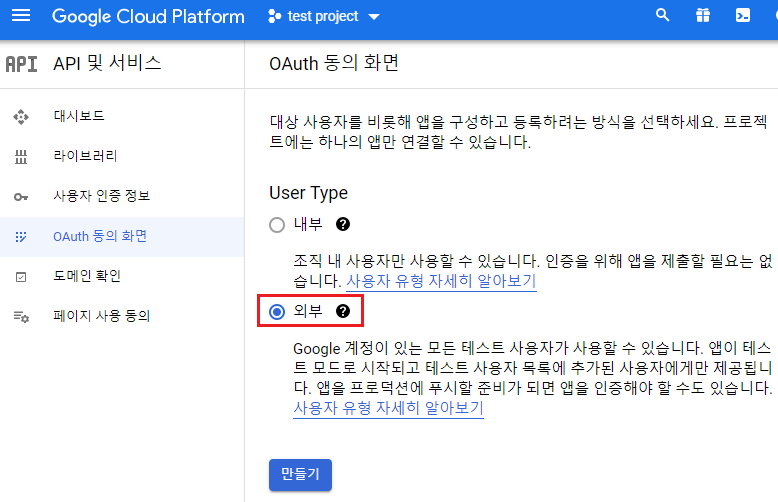
Task: Click the key icon beside 사용자 인증 정보
Action: point(21,197)
